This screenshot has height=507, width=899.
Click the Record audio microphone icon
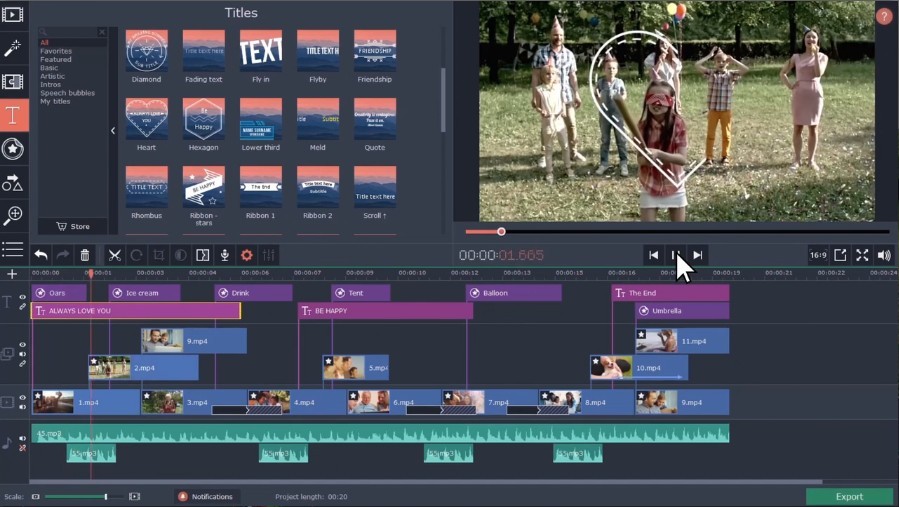pyautogui.click(x=225, y=255)
